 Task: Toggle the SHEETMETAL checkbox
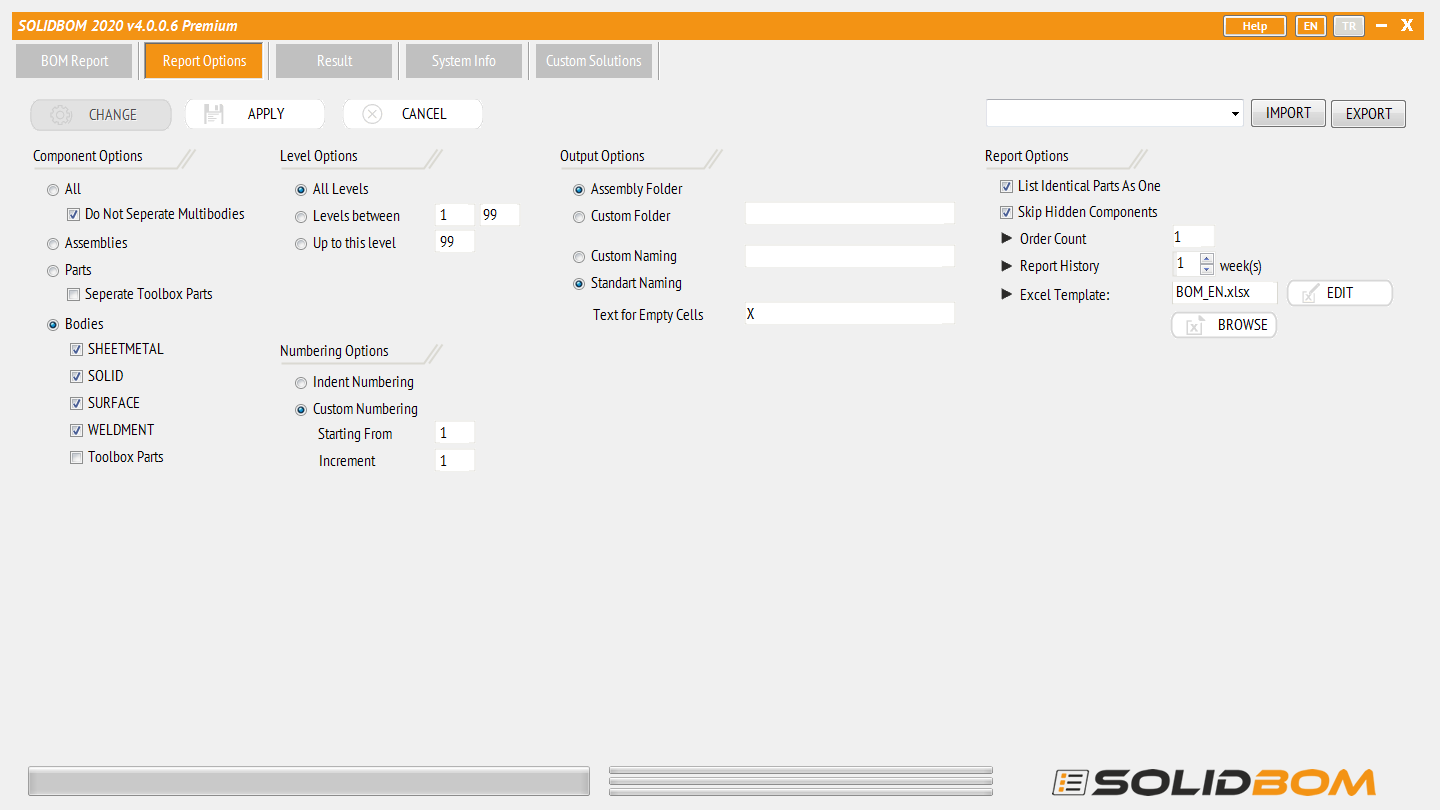point(76,349)
